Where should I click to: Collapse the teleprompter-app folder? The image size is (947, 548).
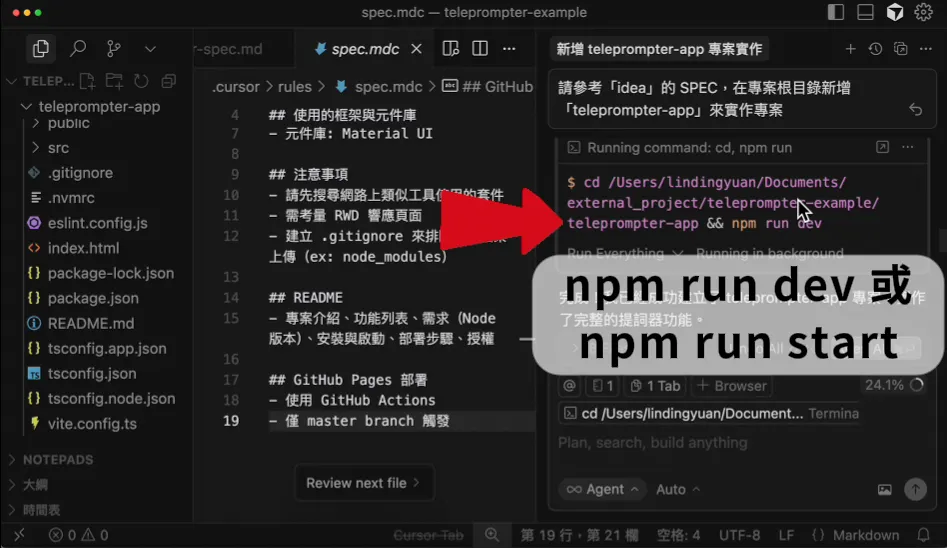pyautogui.click(x=93, y=106)
